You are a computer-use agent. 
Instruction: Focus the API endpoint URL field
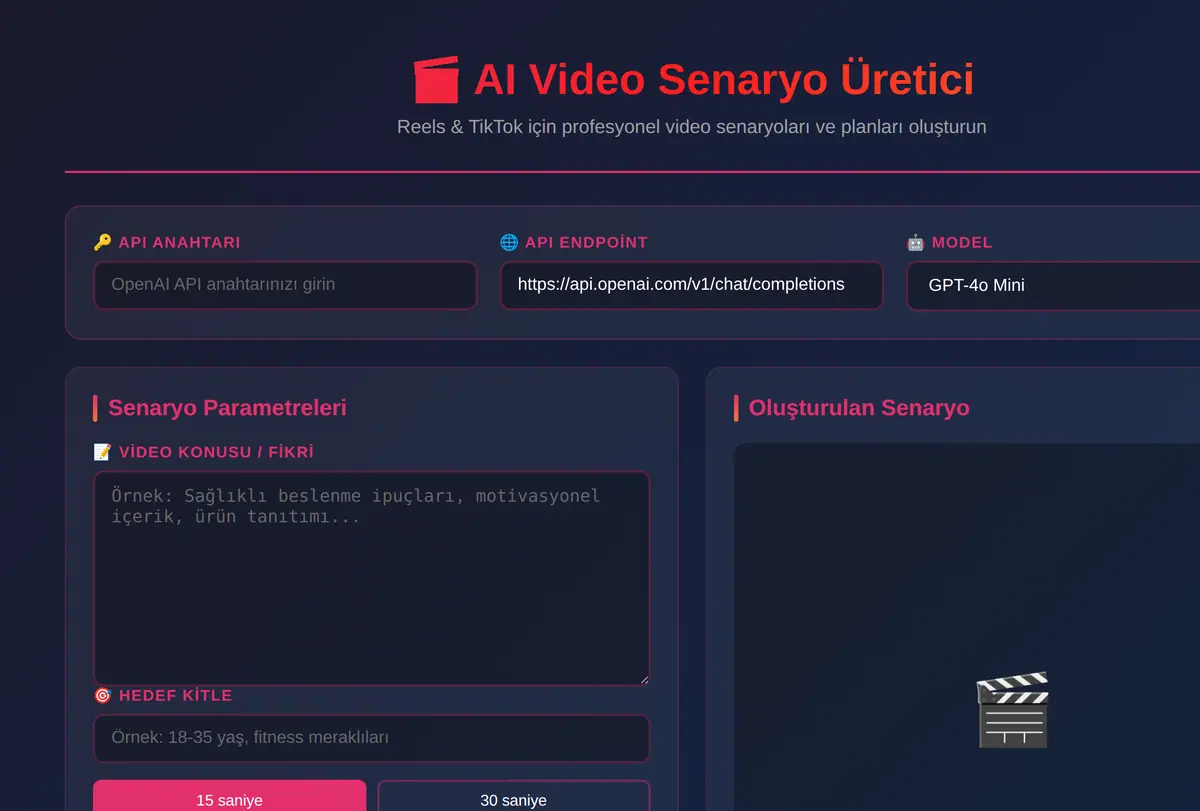[x=691, y=285]
